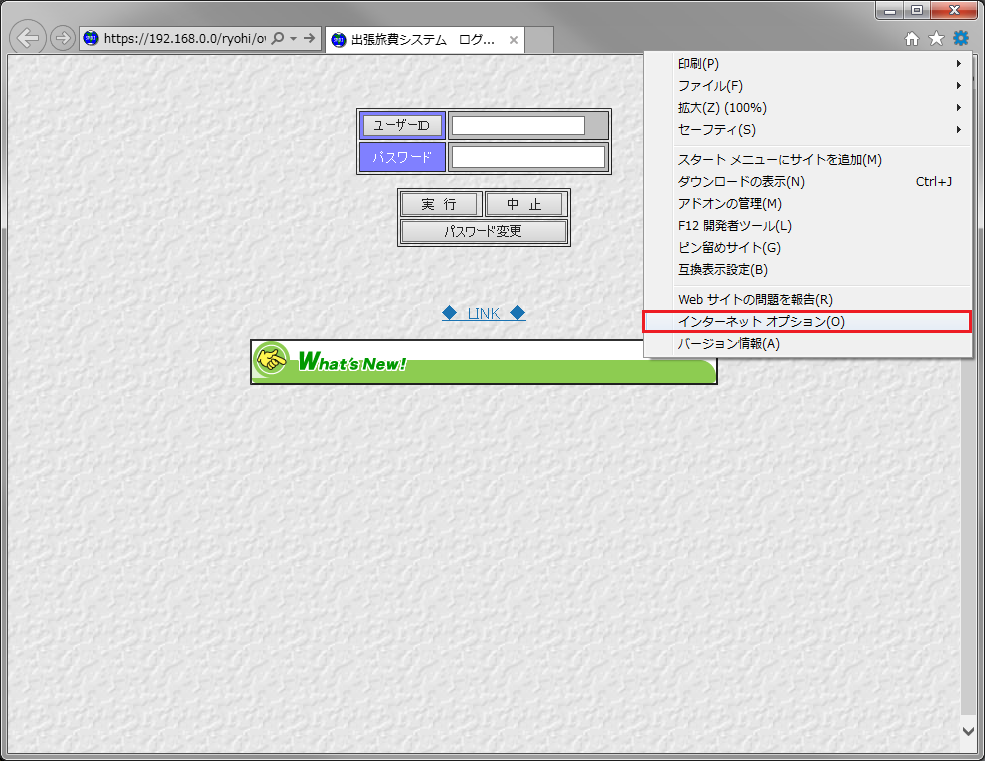Click the パスワード input field
This screenshot has height=761, width=985.
click(x=528, y=157)
